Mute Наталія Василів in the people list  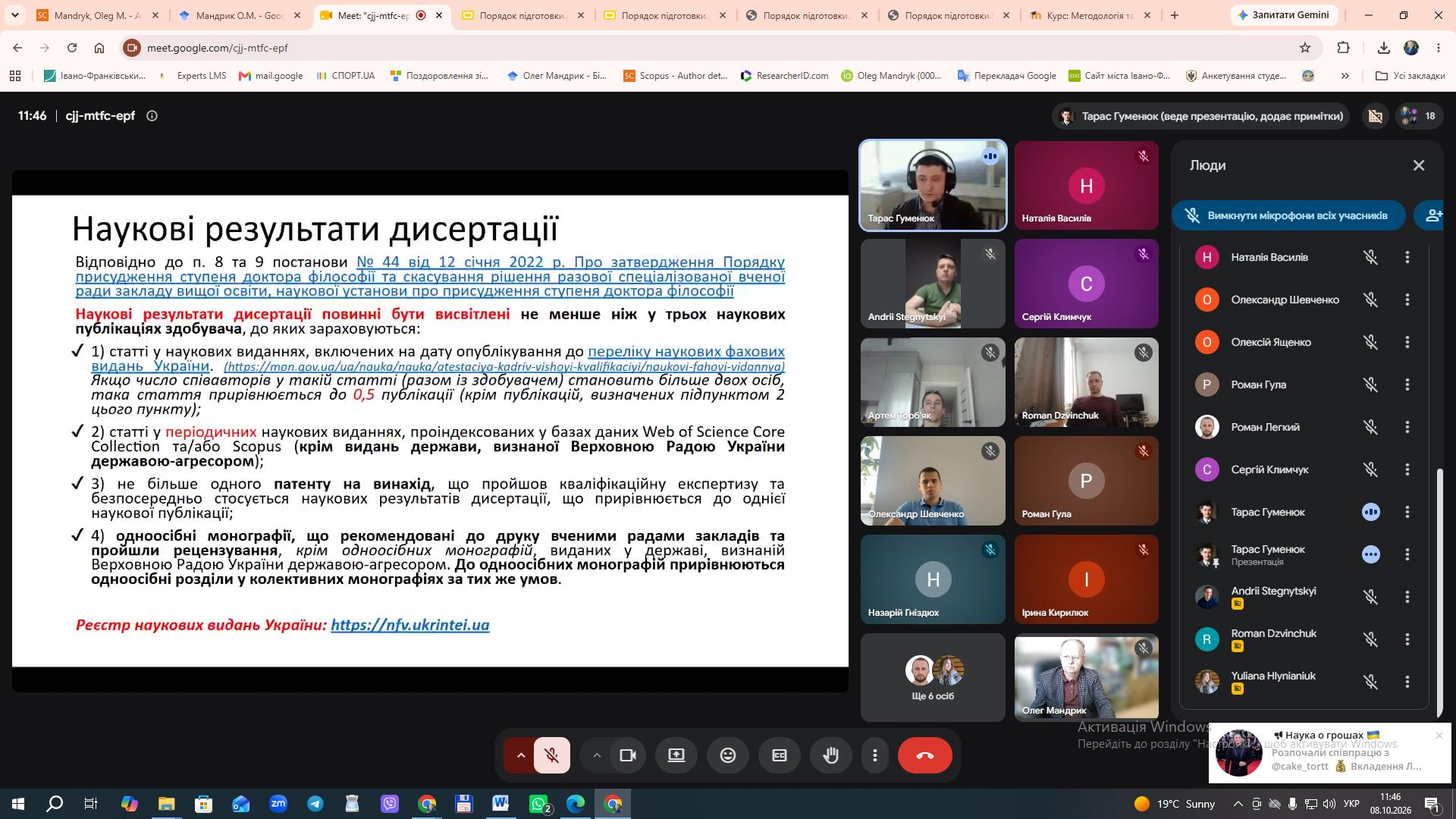tap(1370, 257)
